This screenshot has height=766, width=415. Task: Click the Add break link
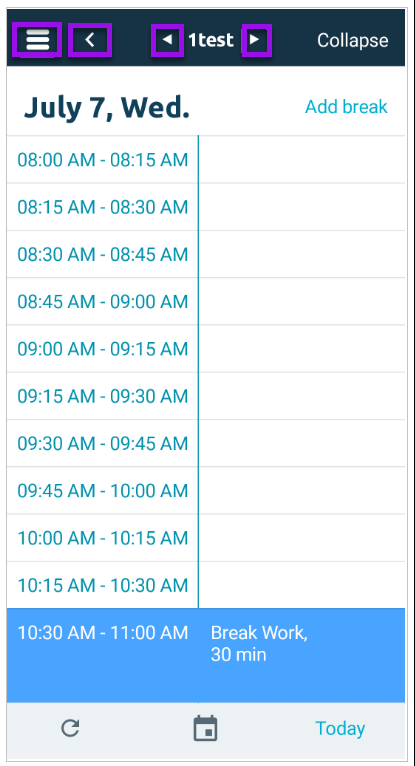point(346,106)
